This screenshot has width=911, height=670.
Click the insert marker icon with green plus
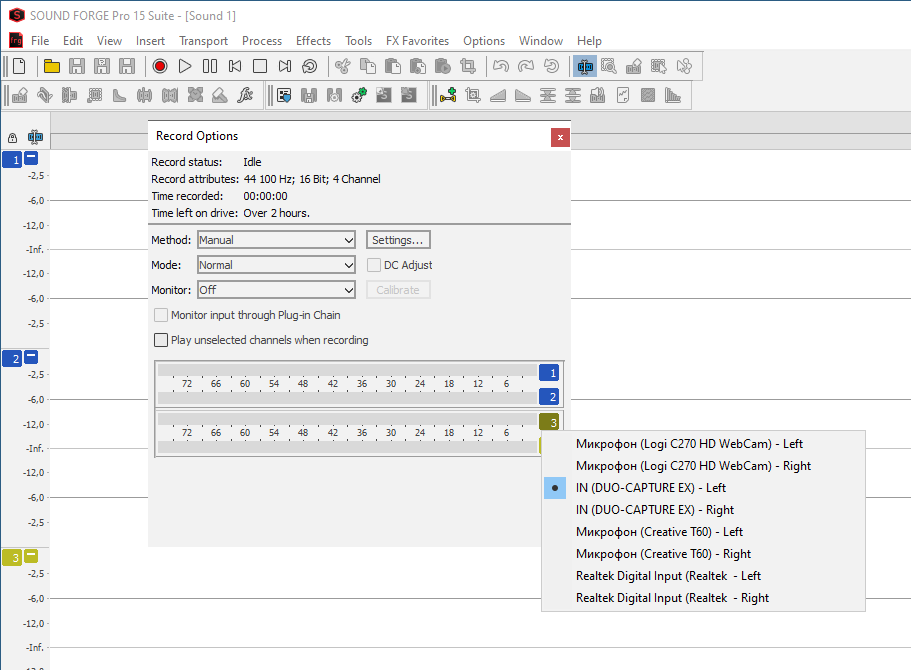click(448, 95)
